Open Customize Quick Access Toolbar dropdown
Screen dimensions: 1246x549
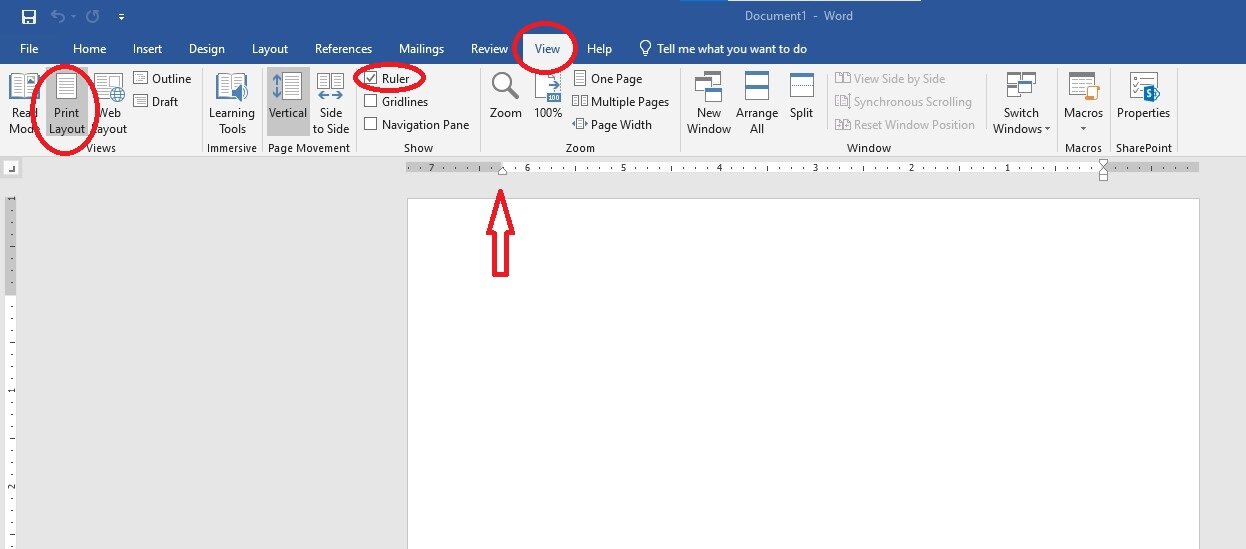click(x=121, y=17)
